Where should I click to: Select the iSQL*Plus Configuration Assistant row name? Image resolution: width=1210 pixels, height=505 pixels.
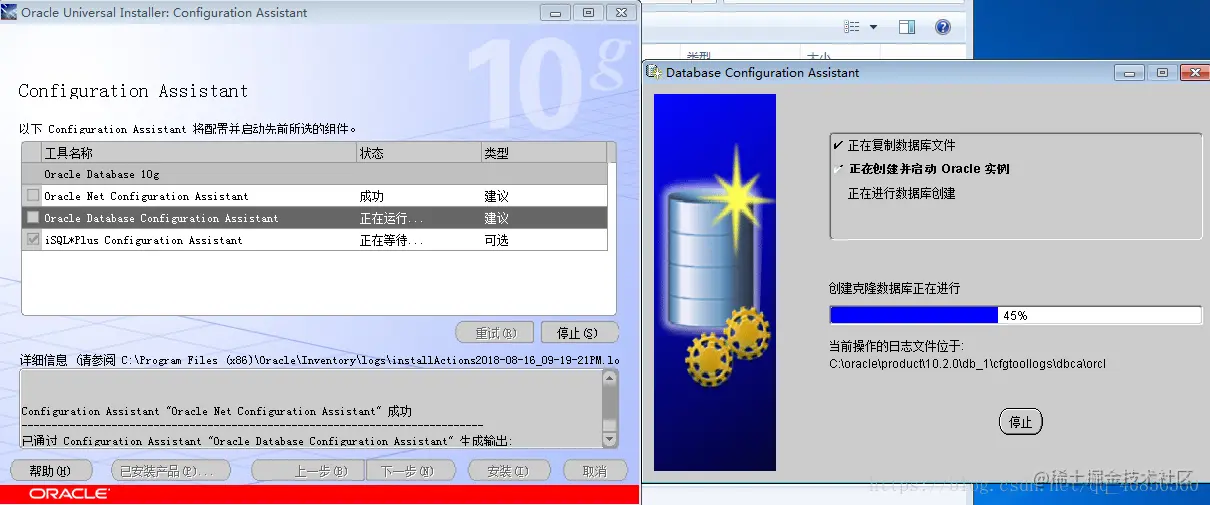[x=143, y=240]
